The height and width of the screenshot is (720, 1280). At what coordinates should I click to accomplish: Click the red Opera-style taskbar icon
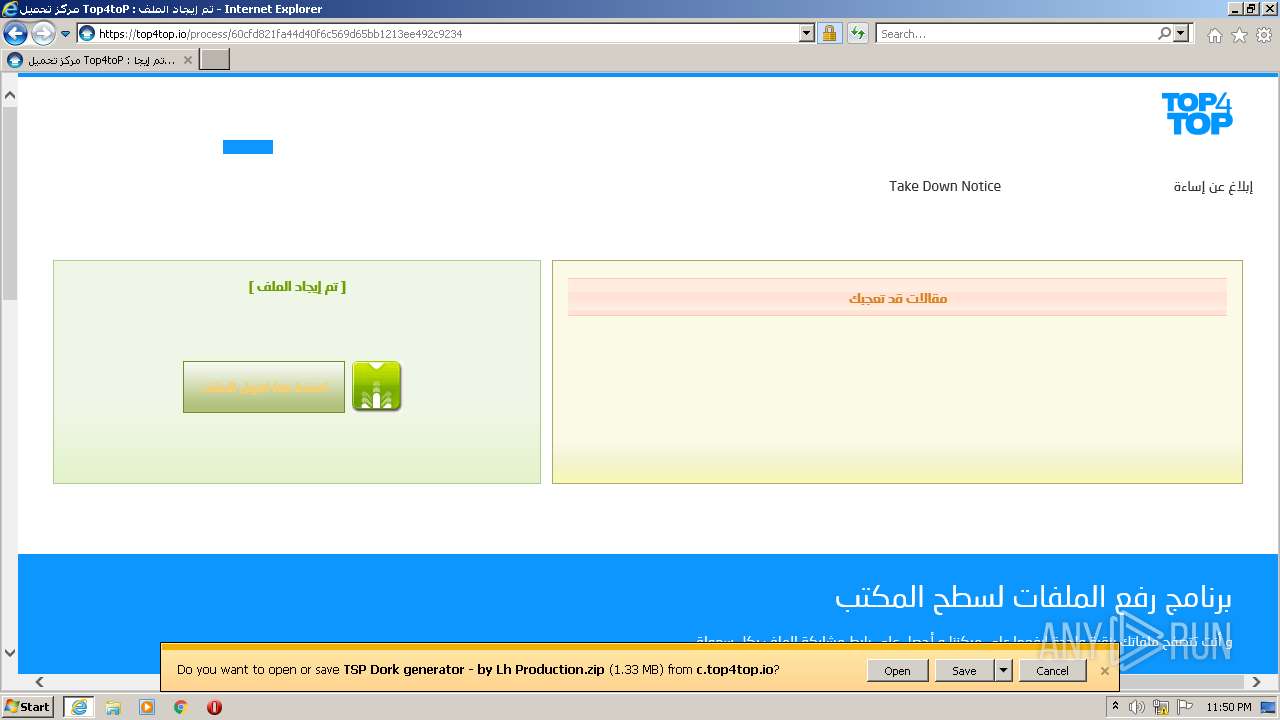214,707
